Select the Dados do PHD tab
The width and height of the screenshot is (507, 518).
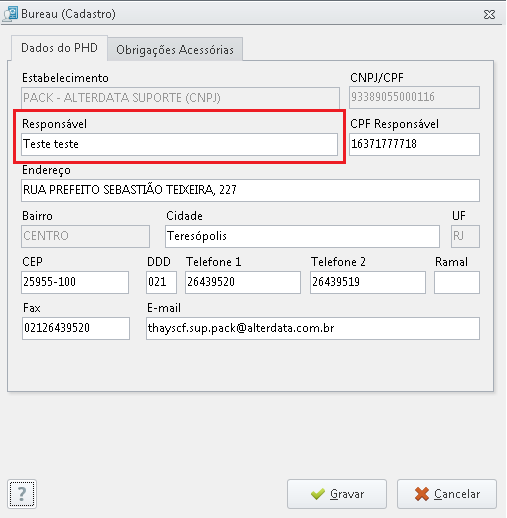click(x=59, y=48)
